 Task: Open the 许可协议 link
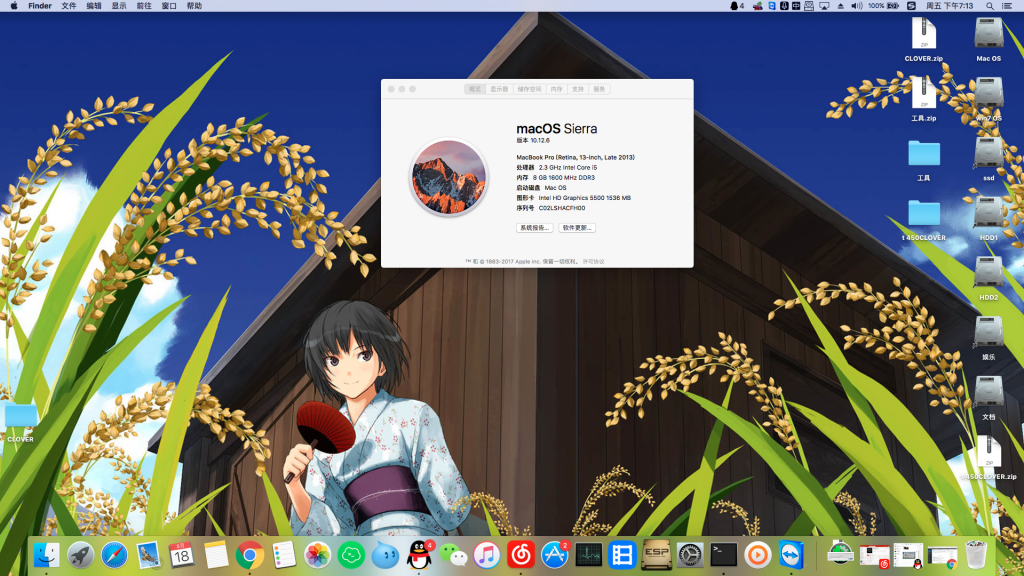(x=594, y=262)
